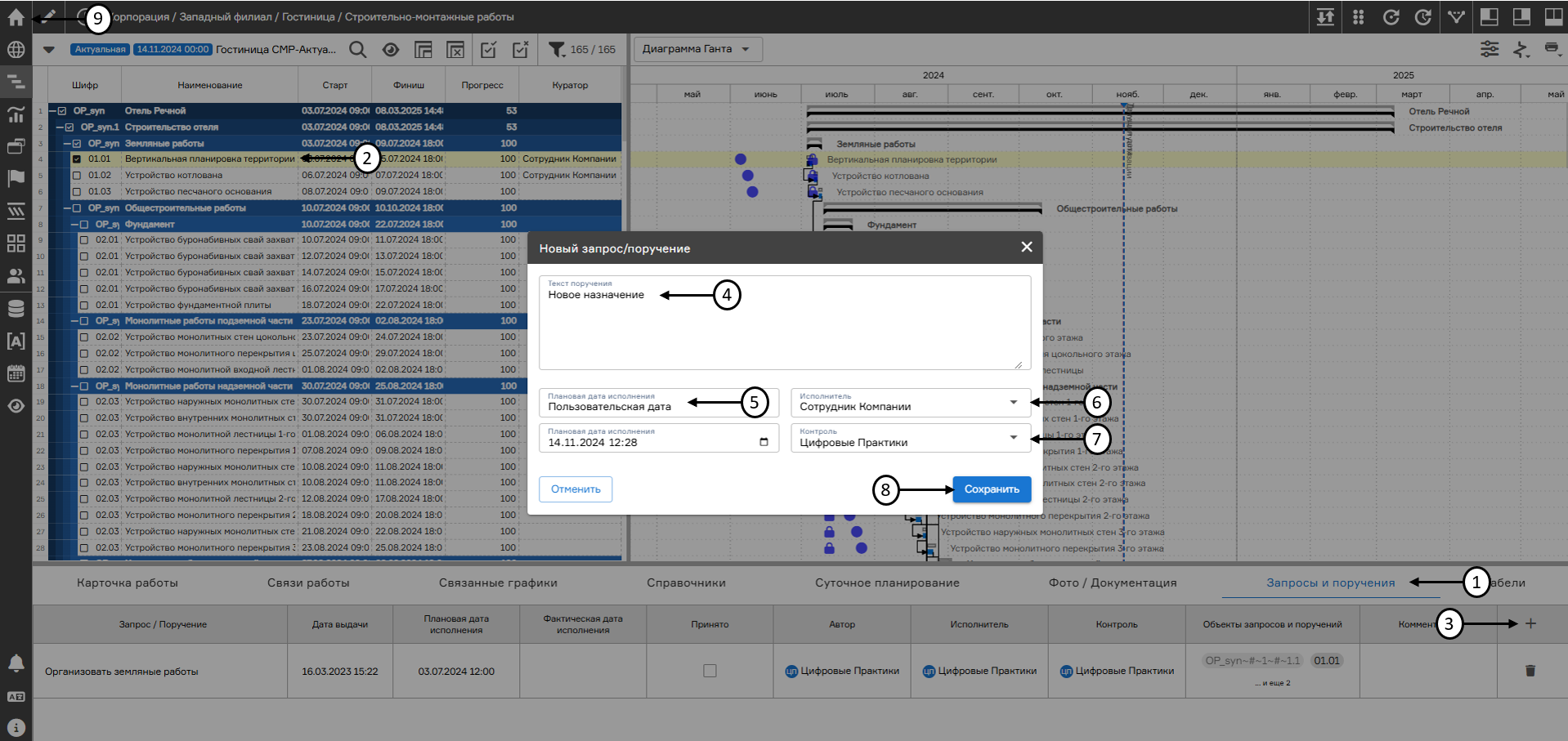Switch to the 'Справочники' tab
This screenshot has width=1568, height=741.
coord(686,583)
